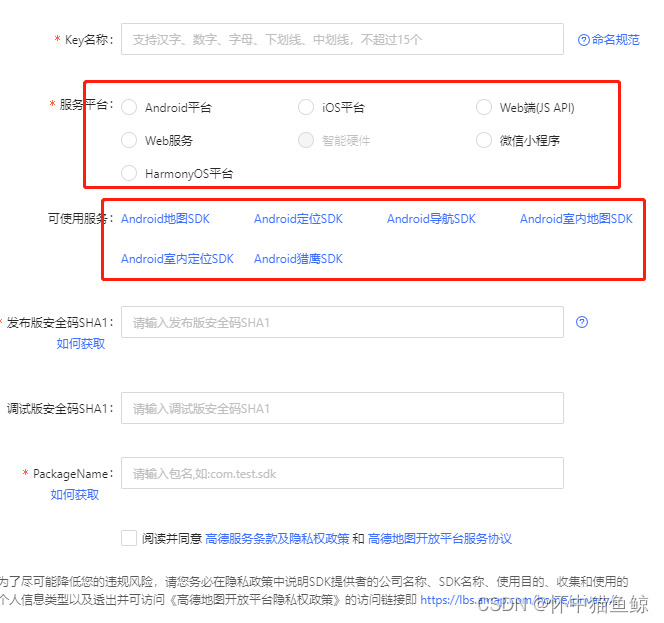Viewport: 664px width, 623px height.
Task: Open the Android导航SDK link
Action: click(x=431, y=219)
